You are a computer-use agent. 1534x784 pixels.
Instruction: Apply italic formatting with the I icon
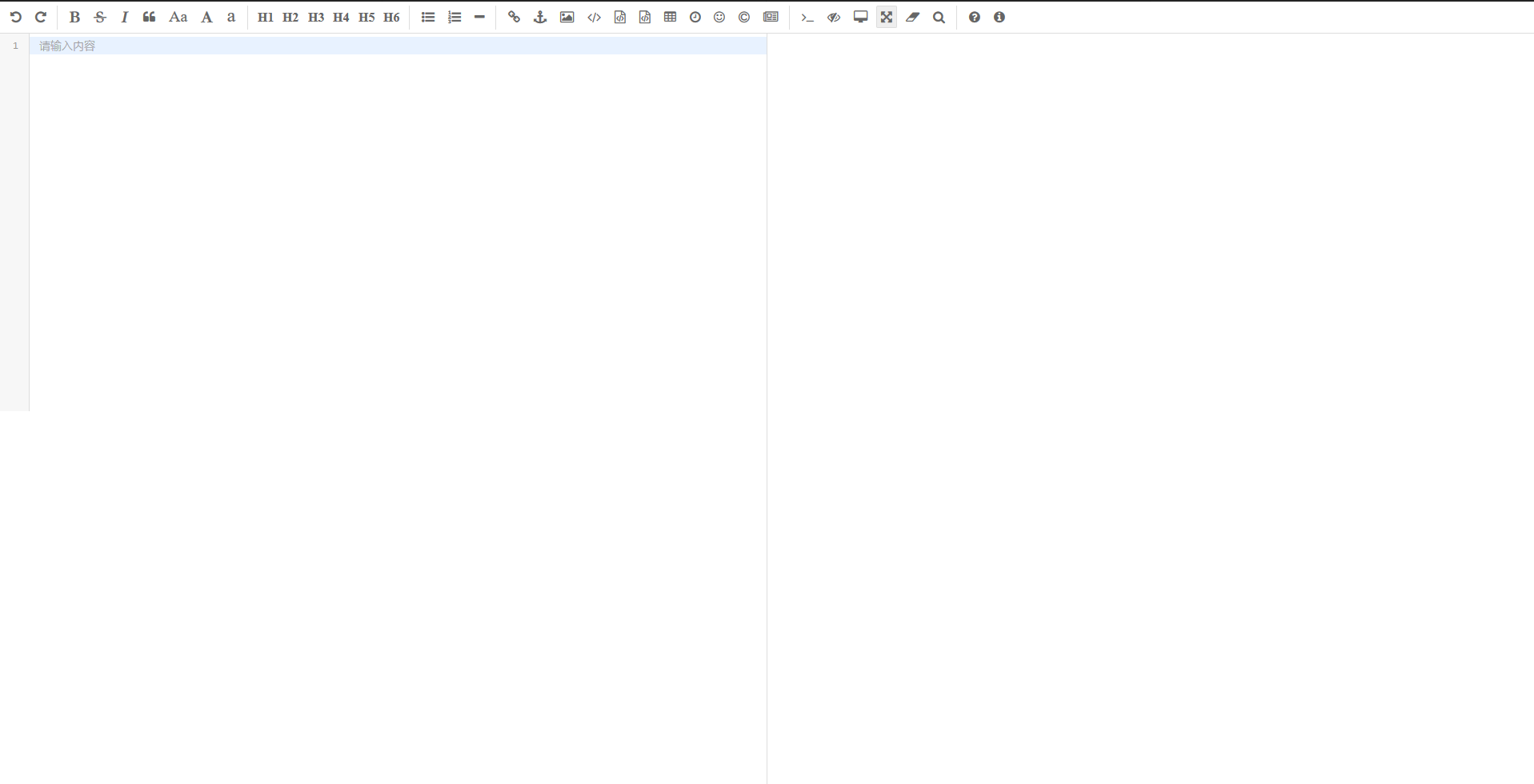(x=124, y=17)
